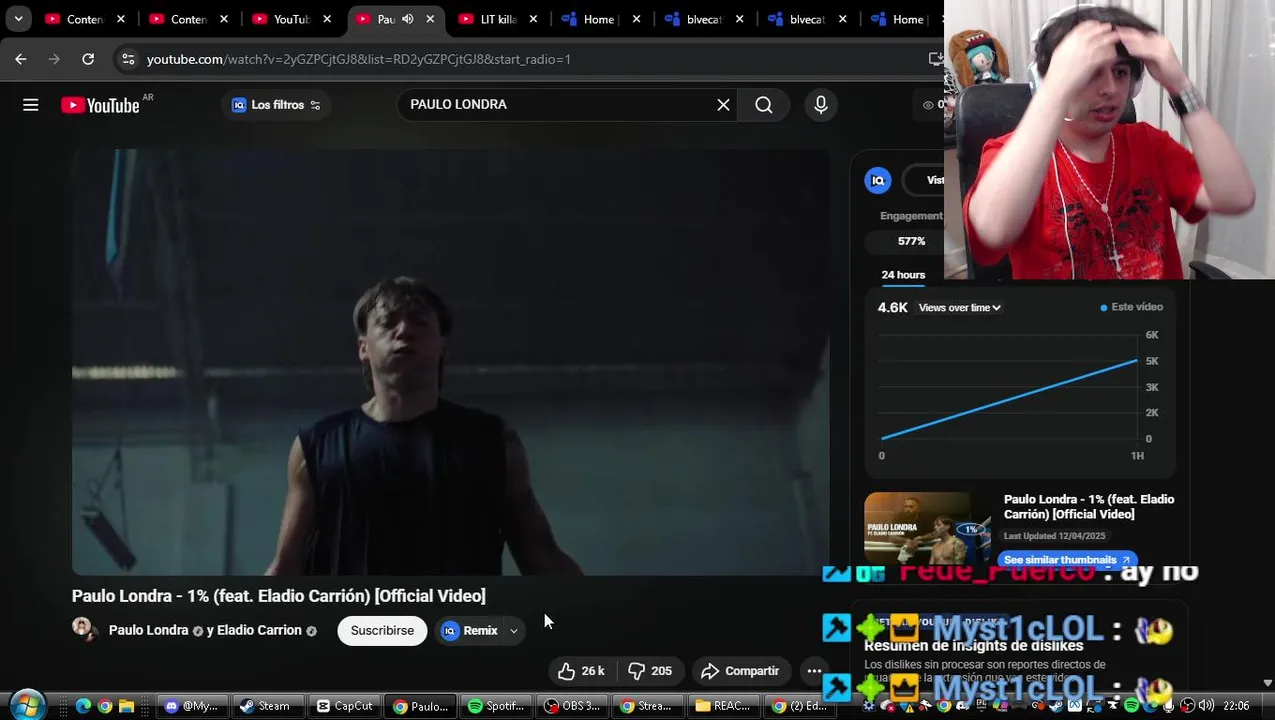This screenshot has height=720, width=1275.
Task: Open the channel avatar picture
Action: click(84, 629)
